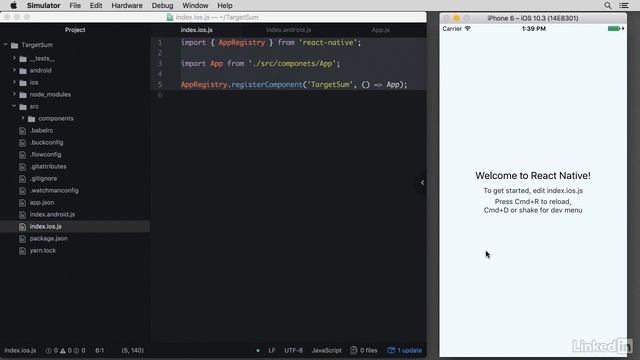Select the components folder label
This screenshot has width=640, height=360.
coord(56,118)
